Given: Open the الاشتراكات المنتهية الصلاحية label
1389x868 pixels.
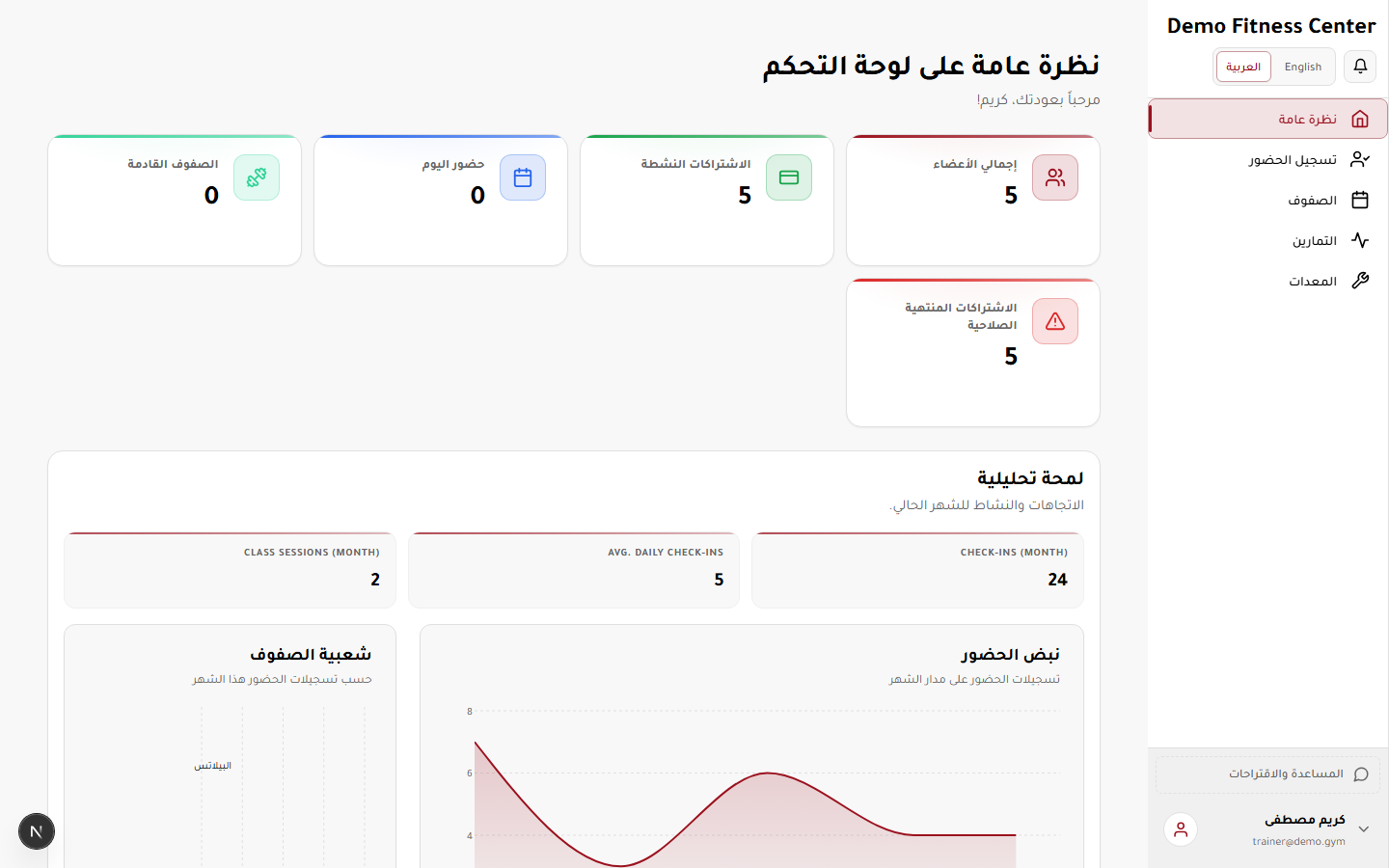Looking at the screenshot, I should coord(961,316).
